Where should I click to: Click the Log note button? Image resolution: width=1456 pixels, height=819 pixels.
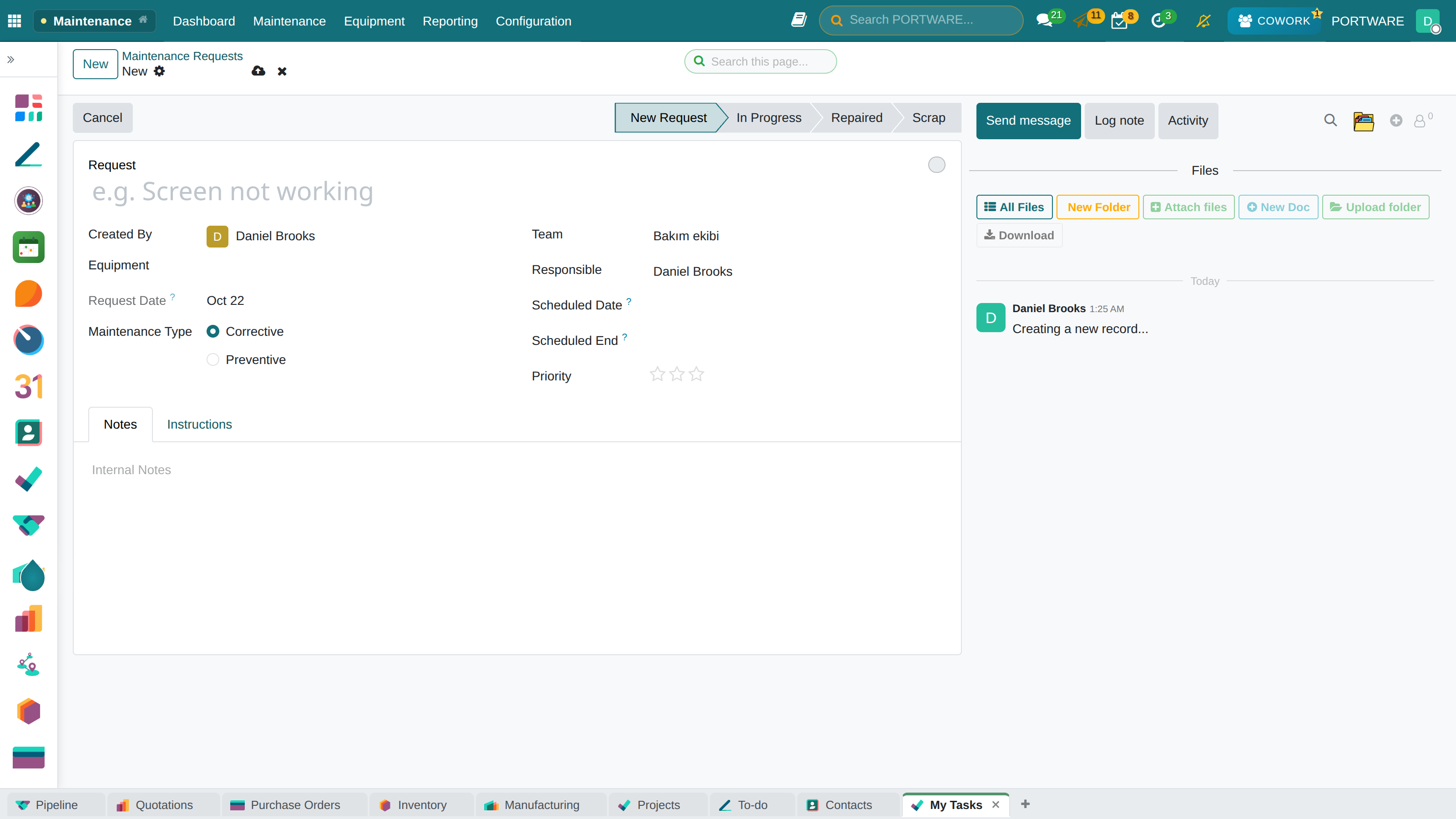[x=1119, y=121]
